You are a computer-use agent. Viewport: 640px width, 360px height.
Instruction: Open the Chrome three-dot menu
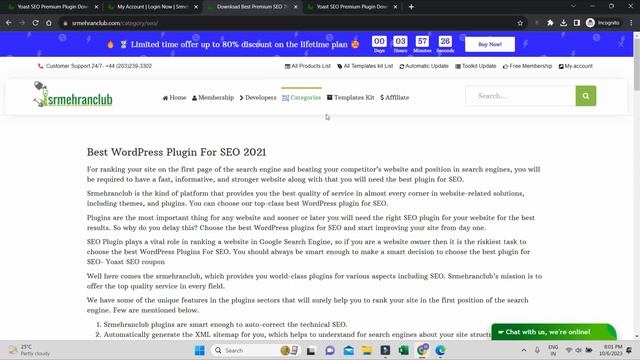631,23
